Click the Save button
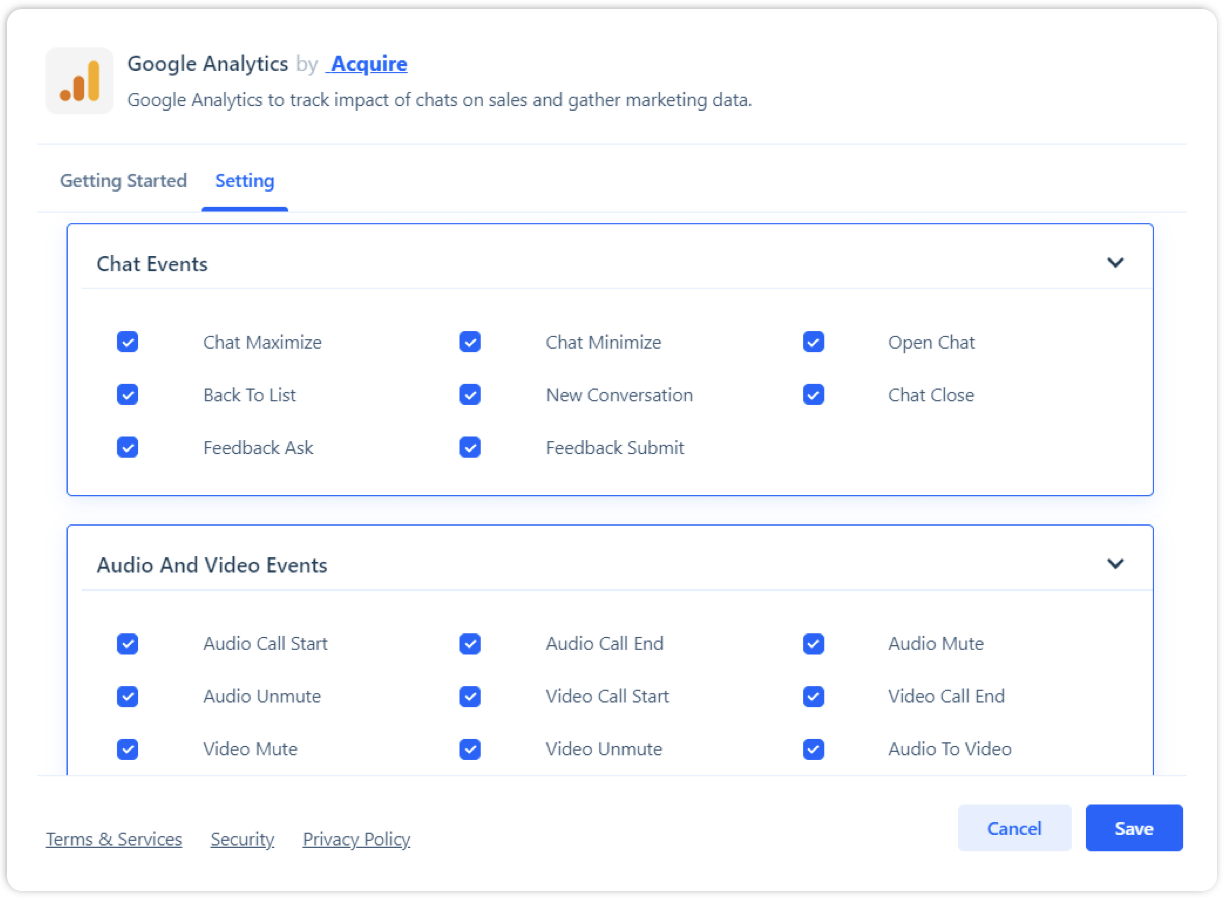1224x900 pixels. click(1134, 828)
